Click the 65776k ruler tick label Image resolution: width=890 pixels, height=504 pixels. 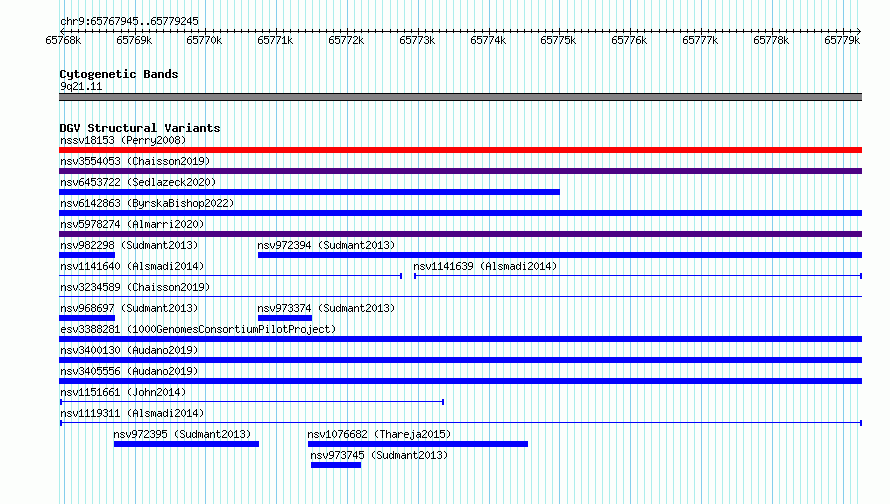coord(629,40)
